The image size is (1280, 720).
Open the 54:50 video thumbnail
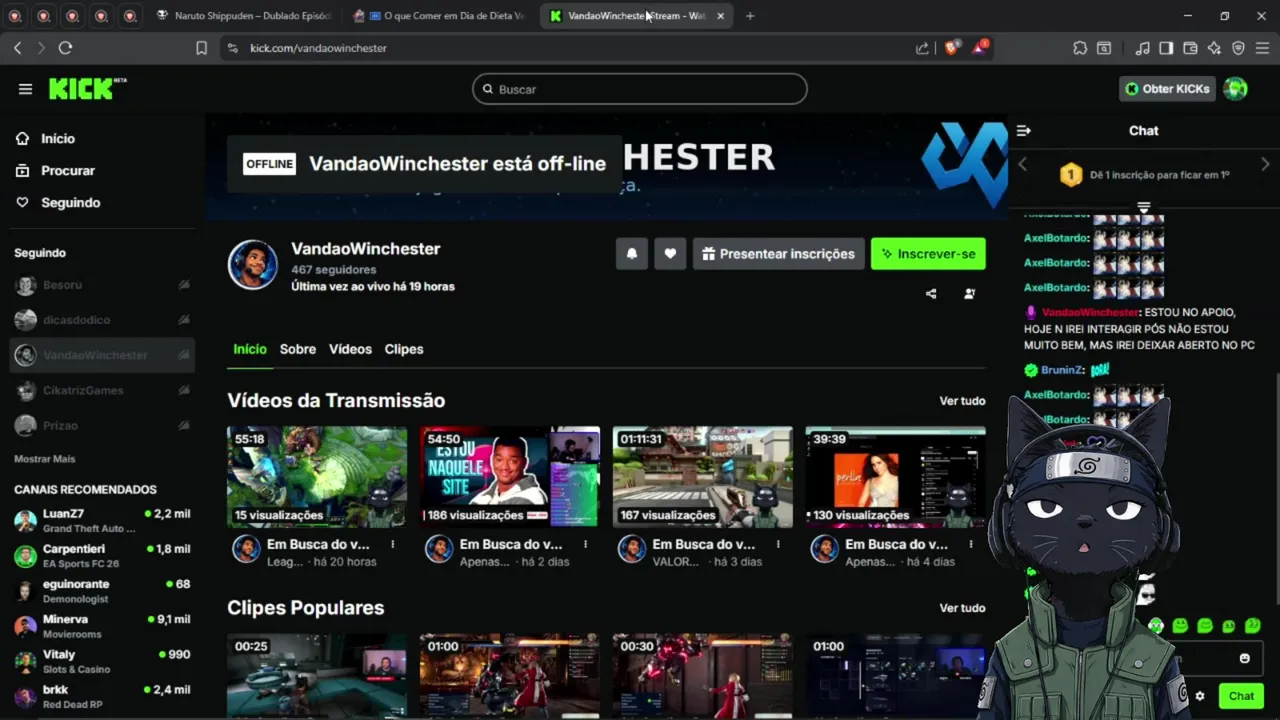coord(510,477)
